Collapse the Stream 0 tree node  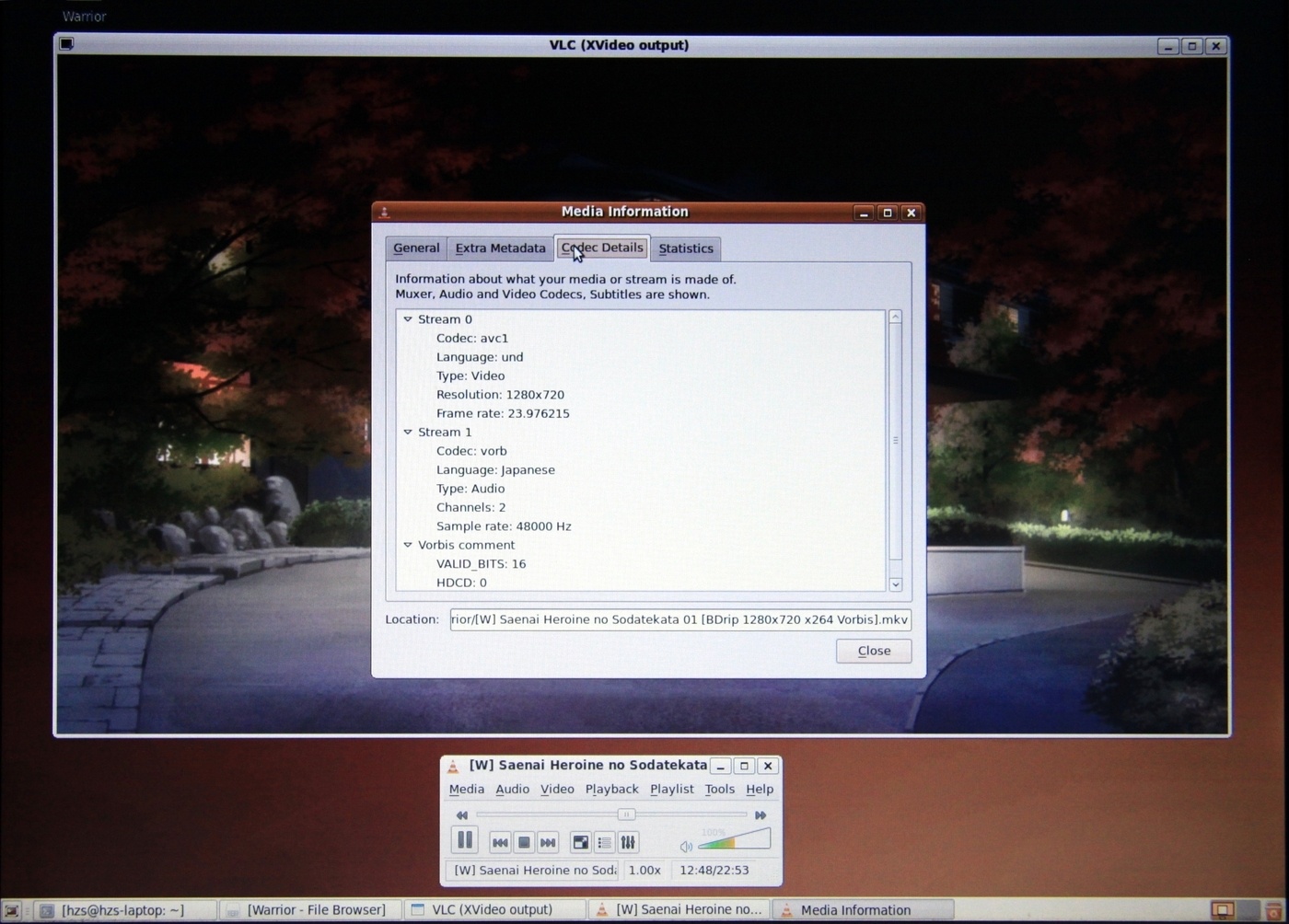click(408, 319)
